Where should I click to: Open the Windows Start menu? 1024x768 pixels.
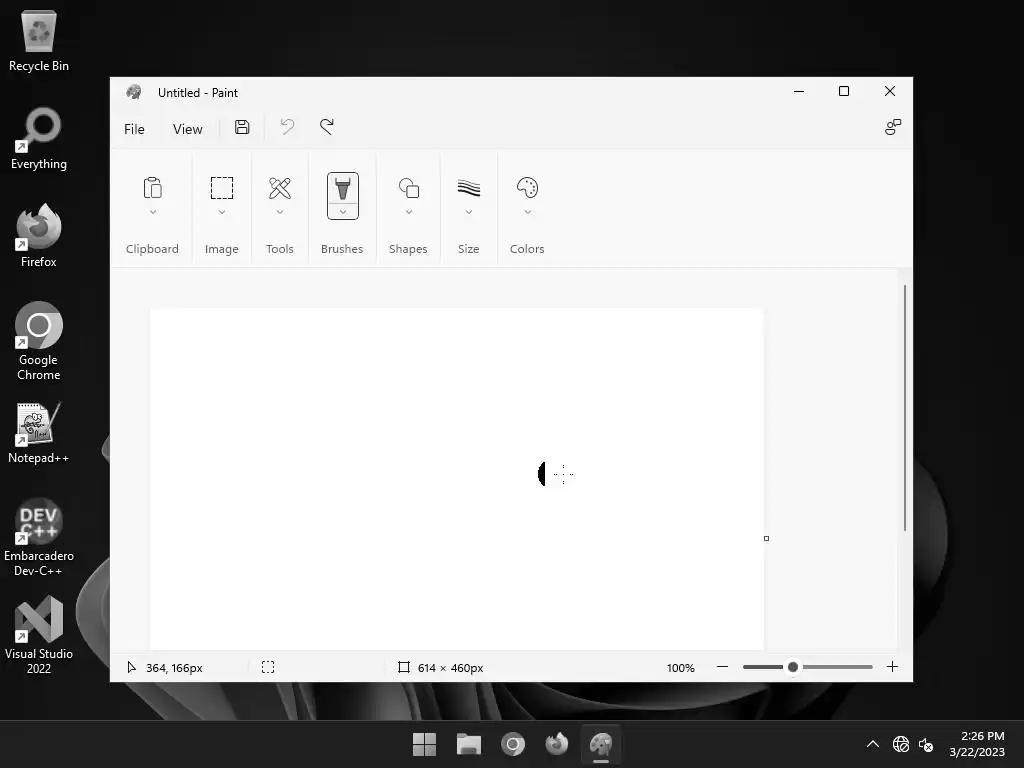point(424,744)
